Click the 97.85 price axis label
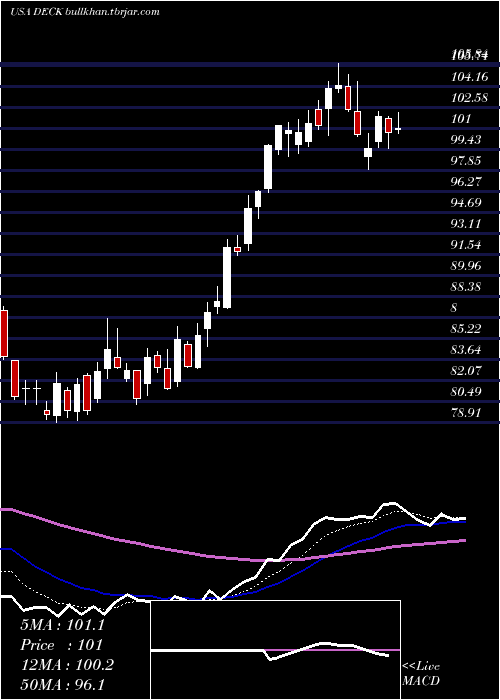The height and width of the screenshot is (700, 500). pyautogui.click(x=466, y=161)
